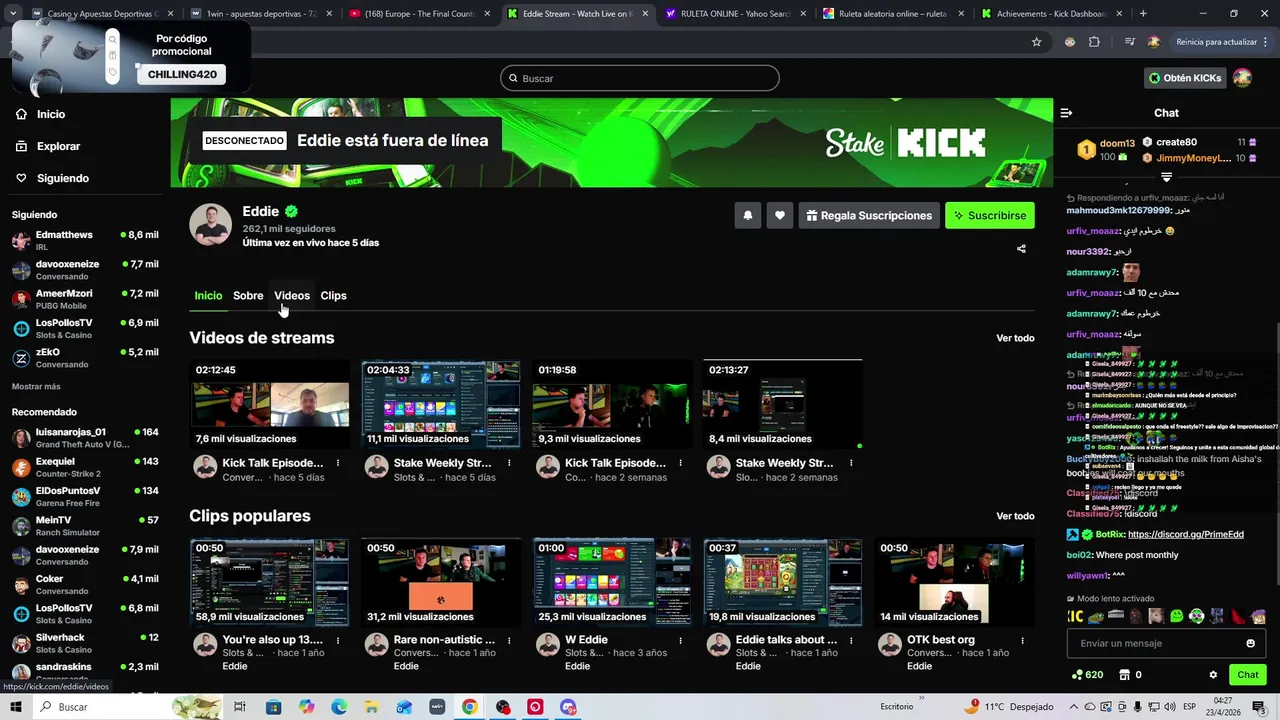The height and width of the screenshot is (720, 1280).
Task: Go to the Inicio channel tab
Action: tap(208, 295)
